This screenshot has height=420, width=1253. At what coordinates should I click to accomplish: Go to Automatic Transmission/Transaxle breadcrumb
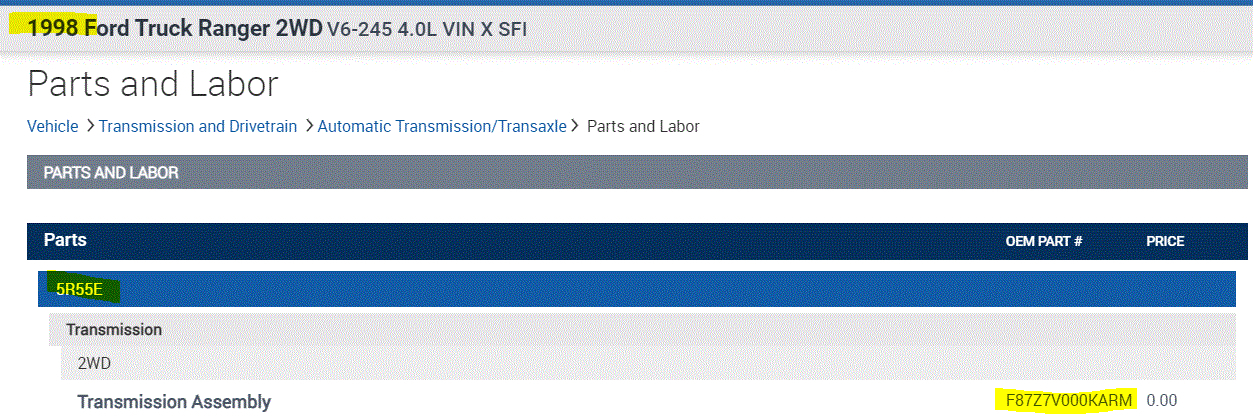click(441, 126)
